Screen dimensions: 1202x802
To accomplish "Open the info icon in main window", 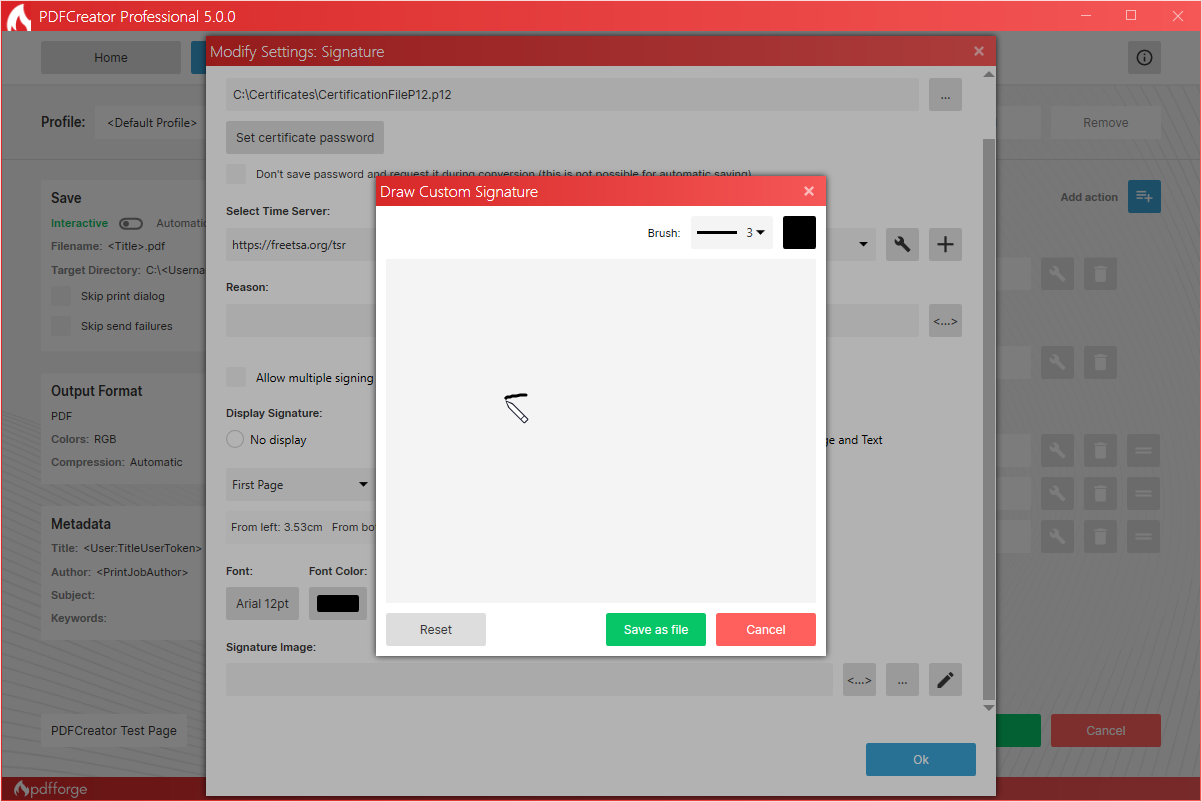I will coord(1144,57).
